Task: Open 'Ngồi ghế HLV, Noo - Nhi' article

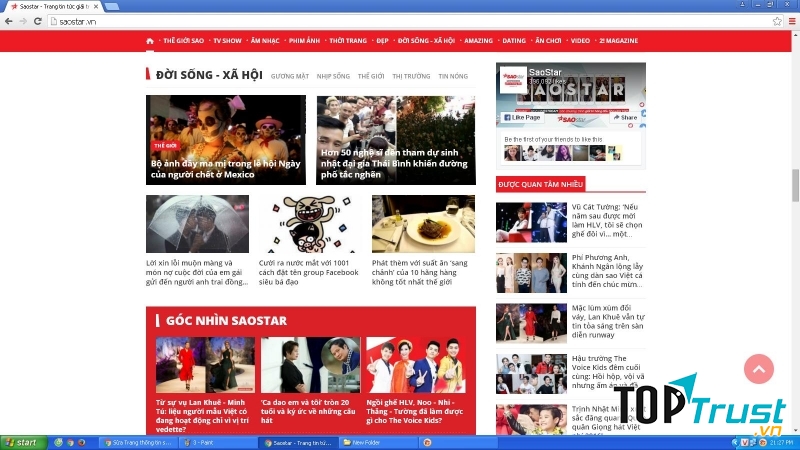Action: [415, 411]
